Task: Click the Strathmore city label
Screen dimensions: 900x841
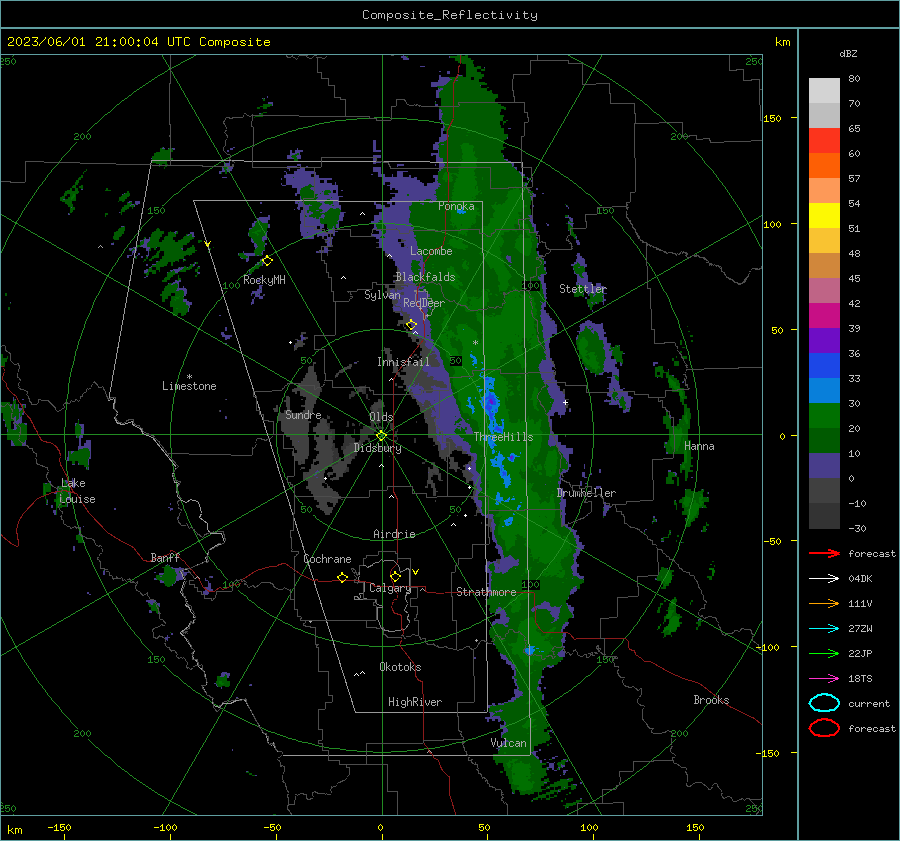Action: tap(486, 592)
